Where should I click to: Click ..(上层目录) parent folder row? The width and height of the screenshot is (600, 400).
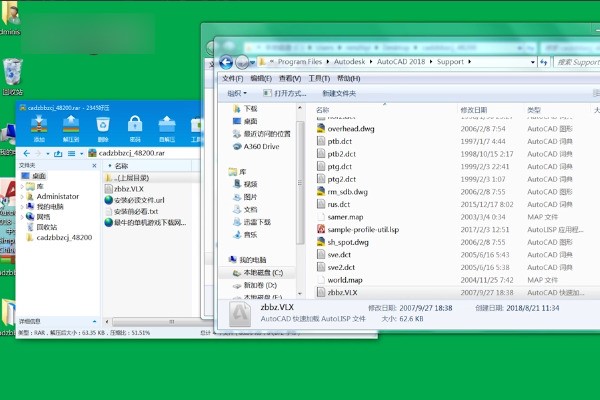coord(151,178)
